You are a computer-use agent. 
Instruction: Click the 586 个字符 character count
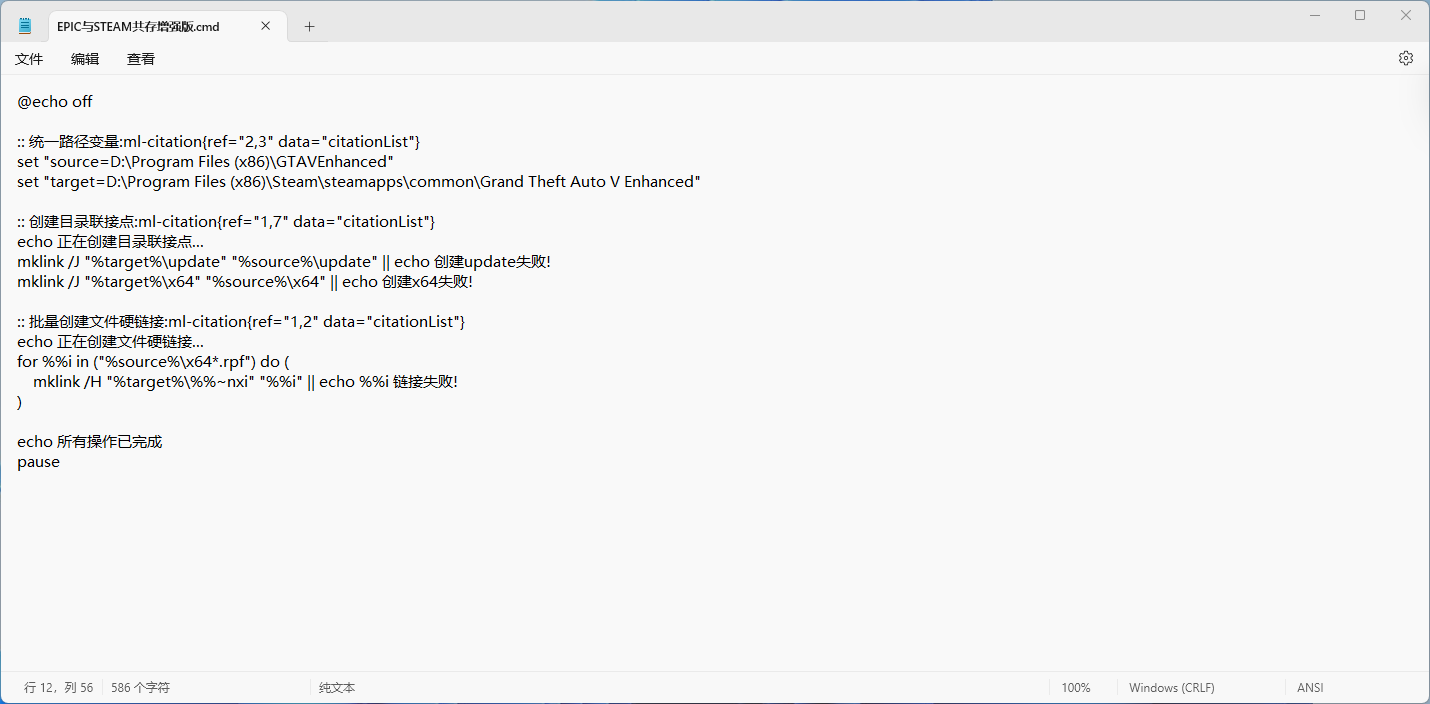click(140, 688)
